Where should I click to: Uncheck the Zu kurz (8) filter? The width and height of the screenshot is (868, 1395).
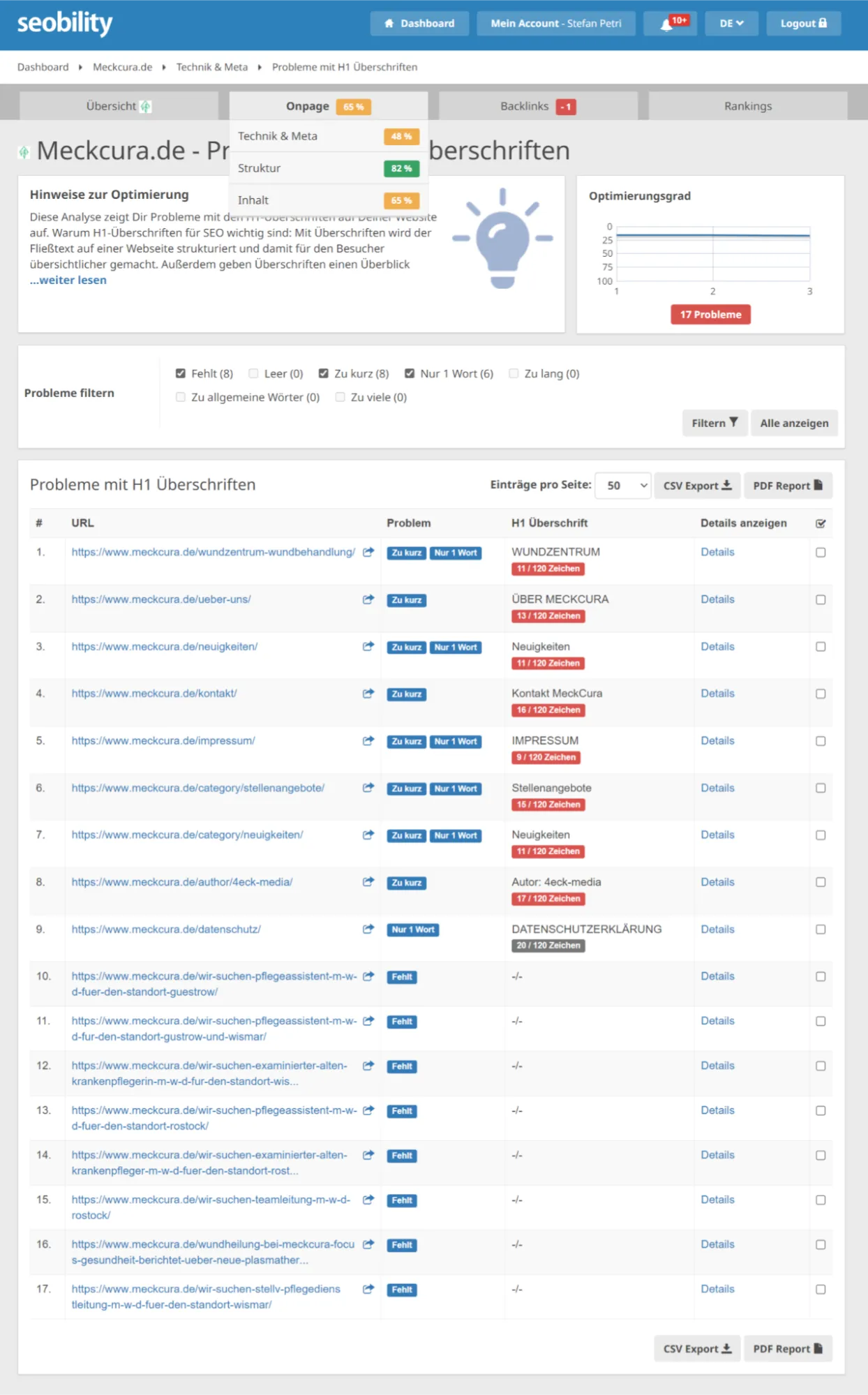tap(324, 373)
